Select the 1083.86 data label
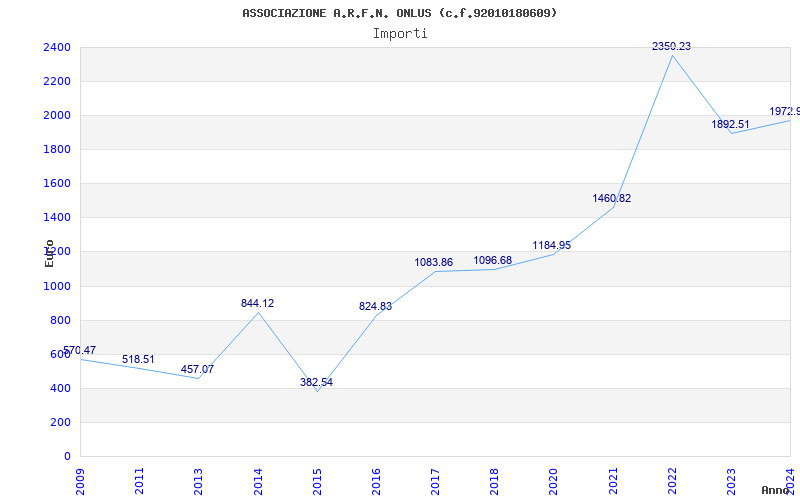 [x=434, y=262]
